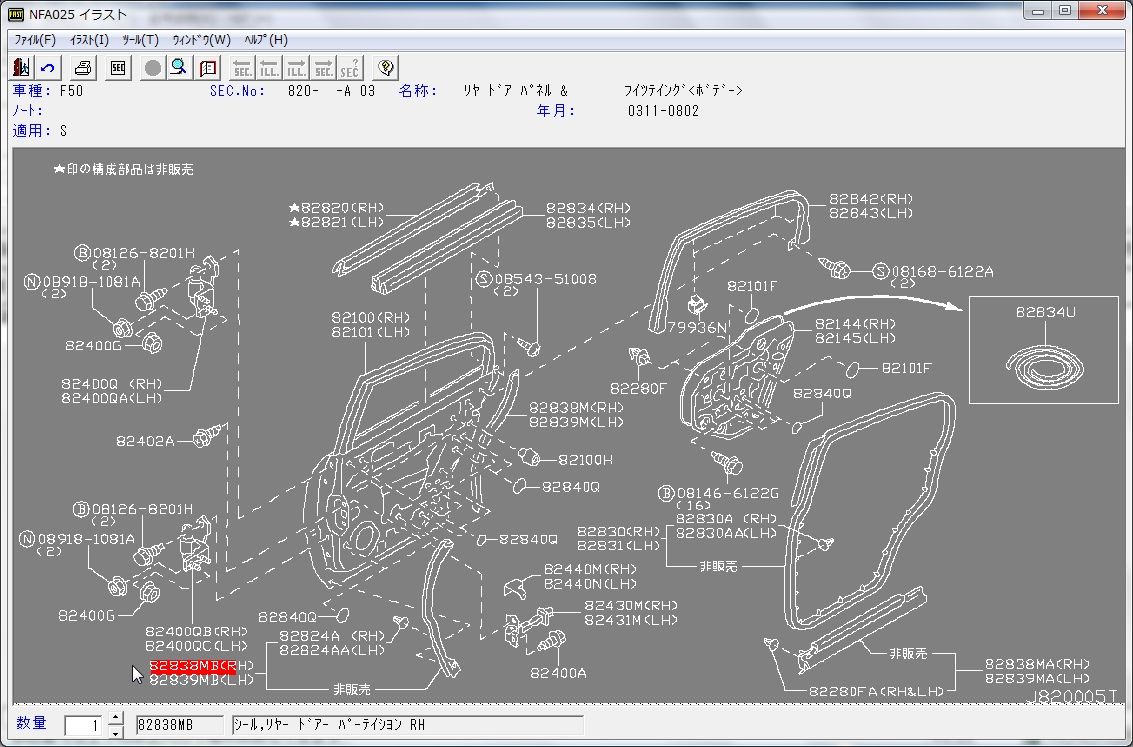The width and height of the screenshot is (1133, 747).
Task: Select part number 82834(RH)
Action: 588,208
